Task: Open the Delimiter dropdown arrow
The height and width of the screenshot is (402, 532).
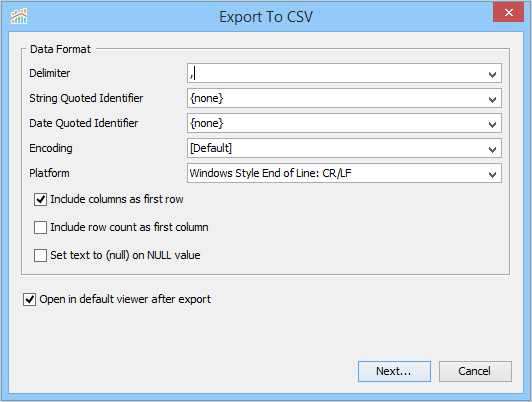Action: pyautogui.click(x=492, y=74)
